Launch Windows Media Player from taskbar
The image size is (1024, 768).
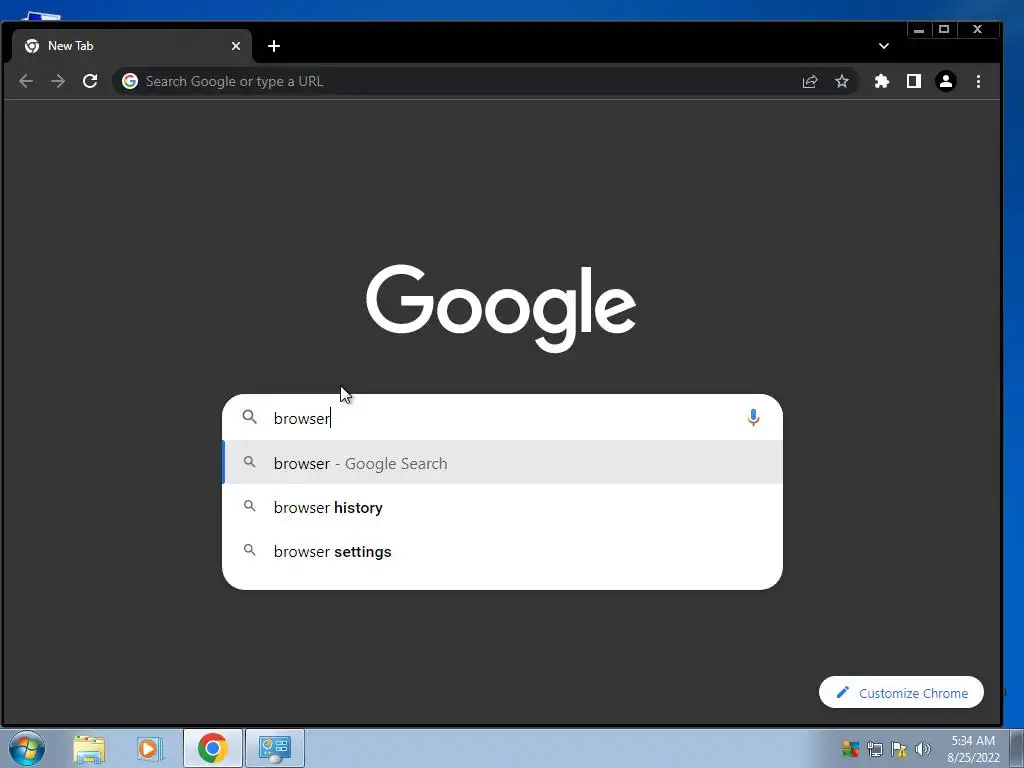(150, 748)
